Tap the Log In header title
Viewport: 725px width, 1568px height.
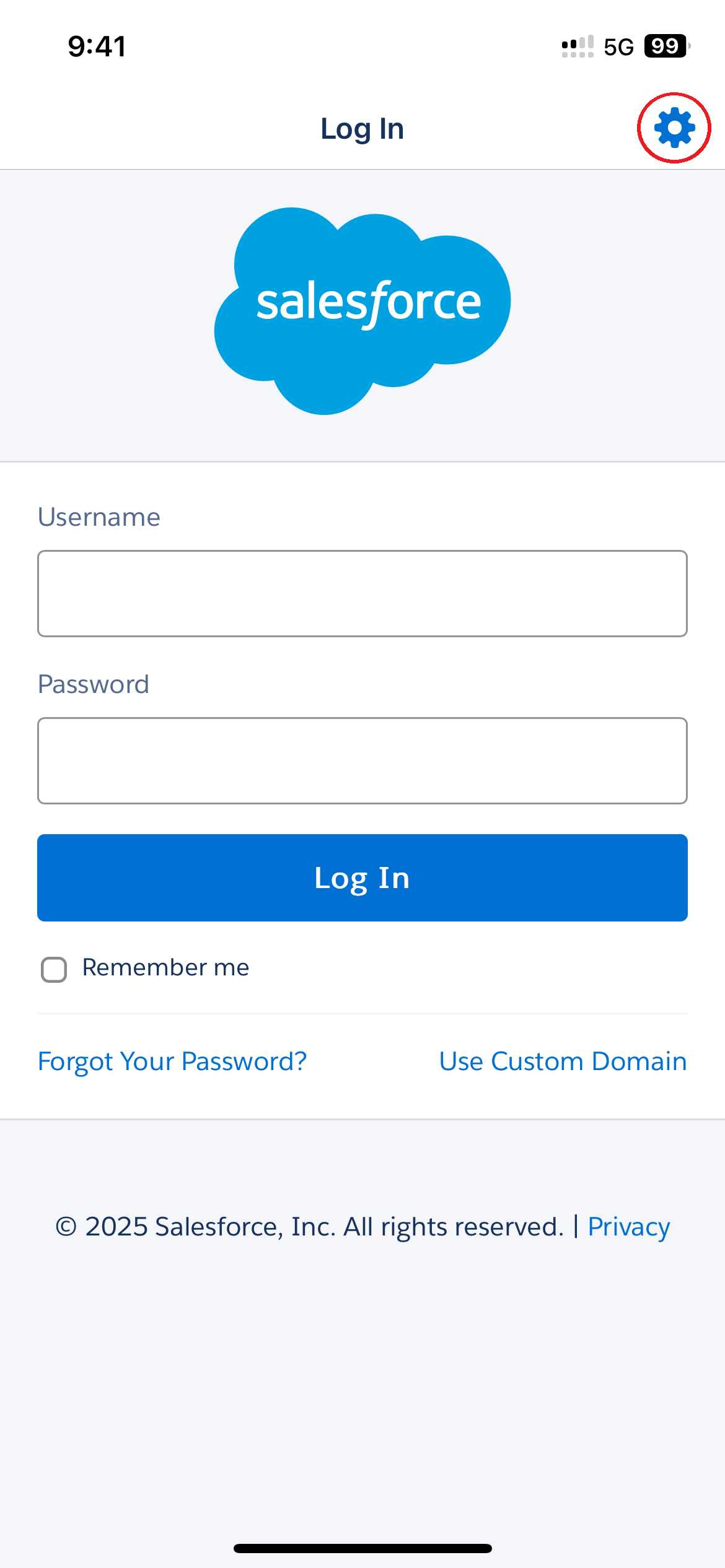pos(362,129)
